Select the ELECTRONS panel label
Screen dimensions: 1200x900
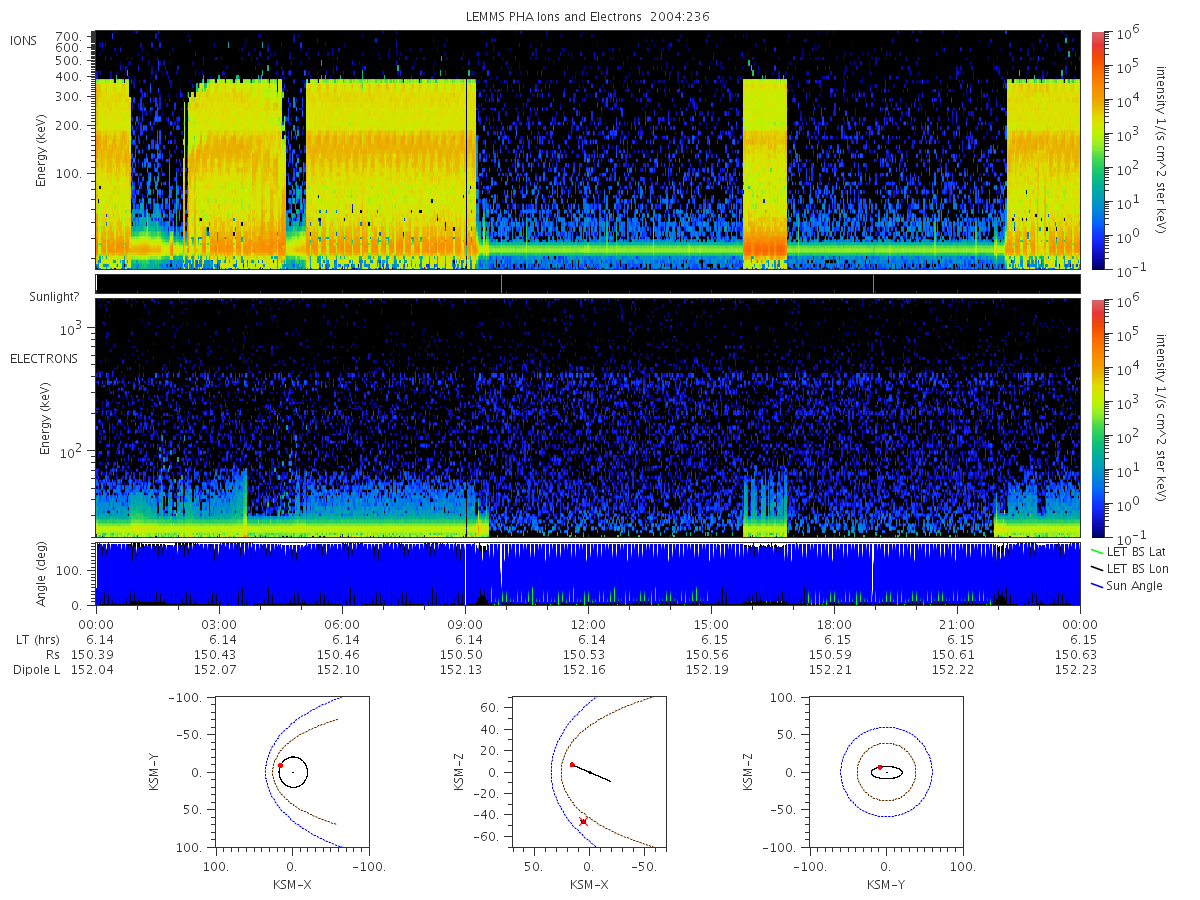[x=44, y=358]
